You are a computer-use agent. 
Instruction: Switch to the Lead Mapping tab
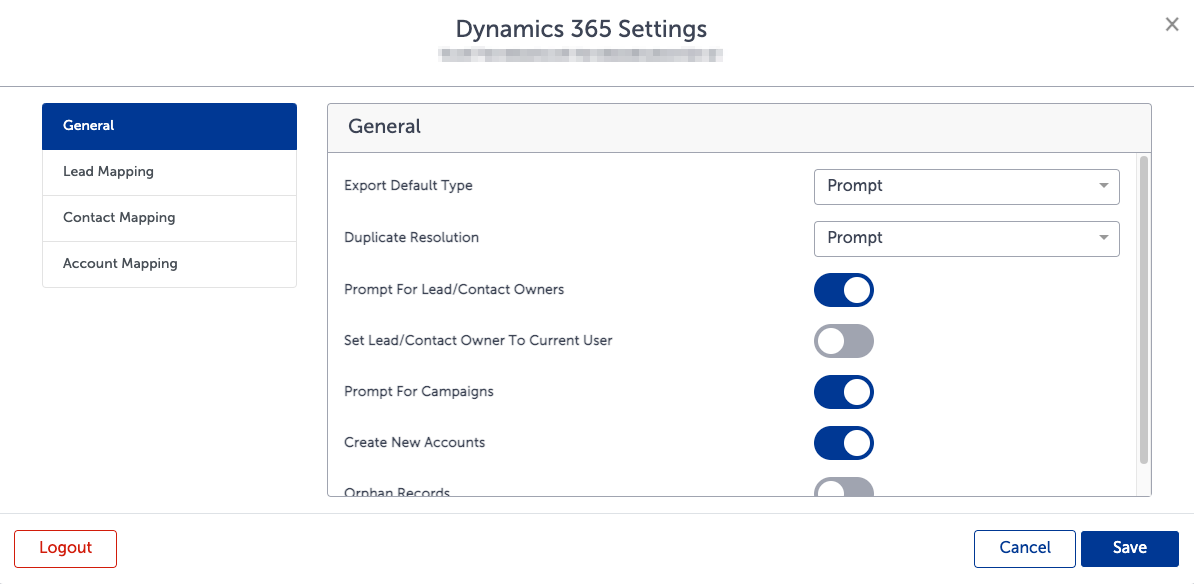pos(169,172)
